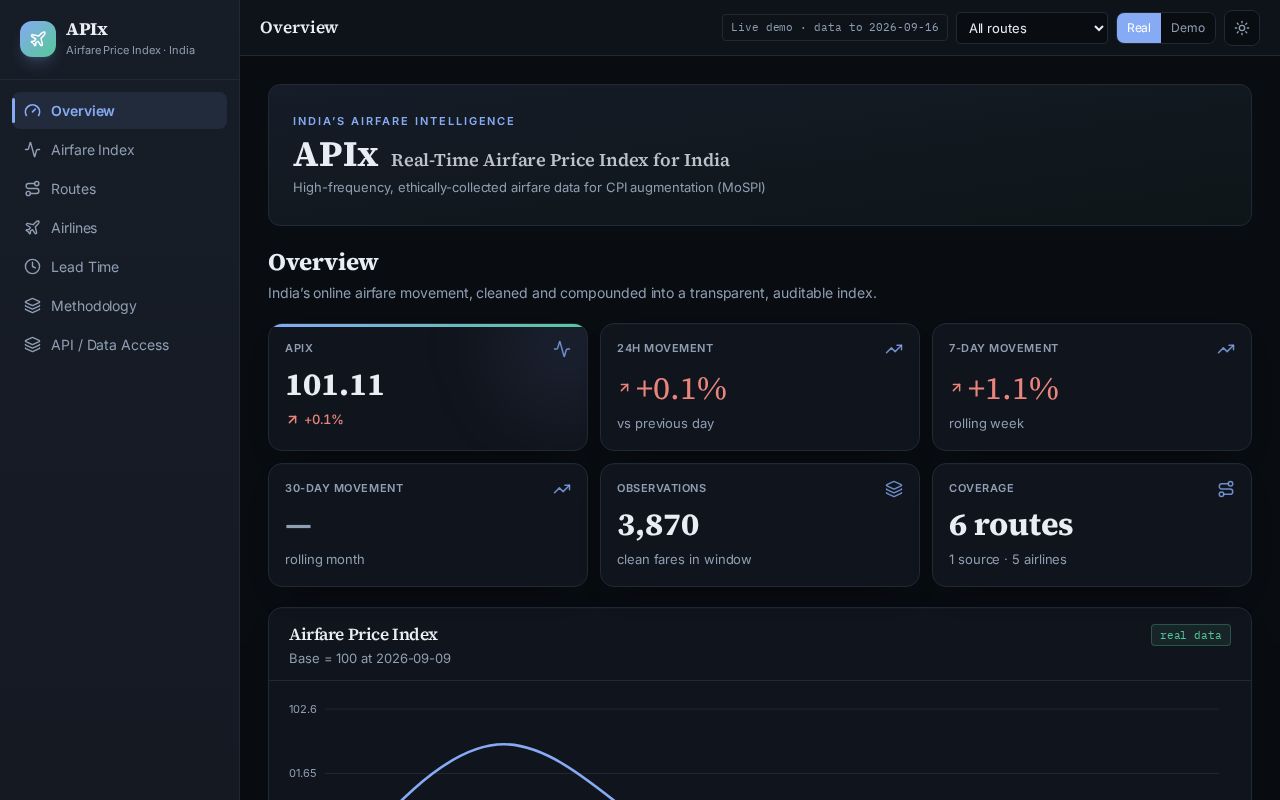Open the All routes dropdown
1280x800 pixels.
point(1032,28)
